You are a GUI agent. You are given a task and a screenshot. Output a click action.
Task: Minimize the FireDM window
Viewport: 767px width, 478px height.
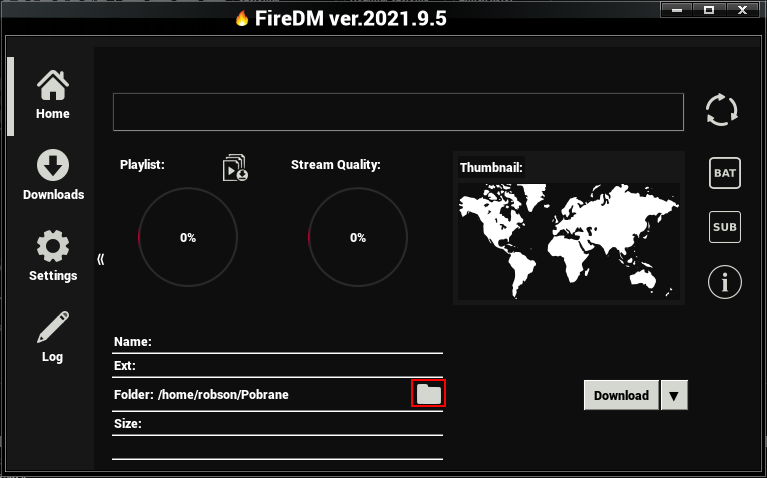point(677,9)
